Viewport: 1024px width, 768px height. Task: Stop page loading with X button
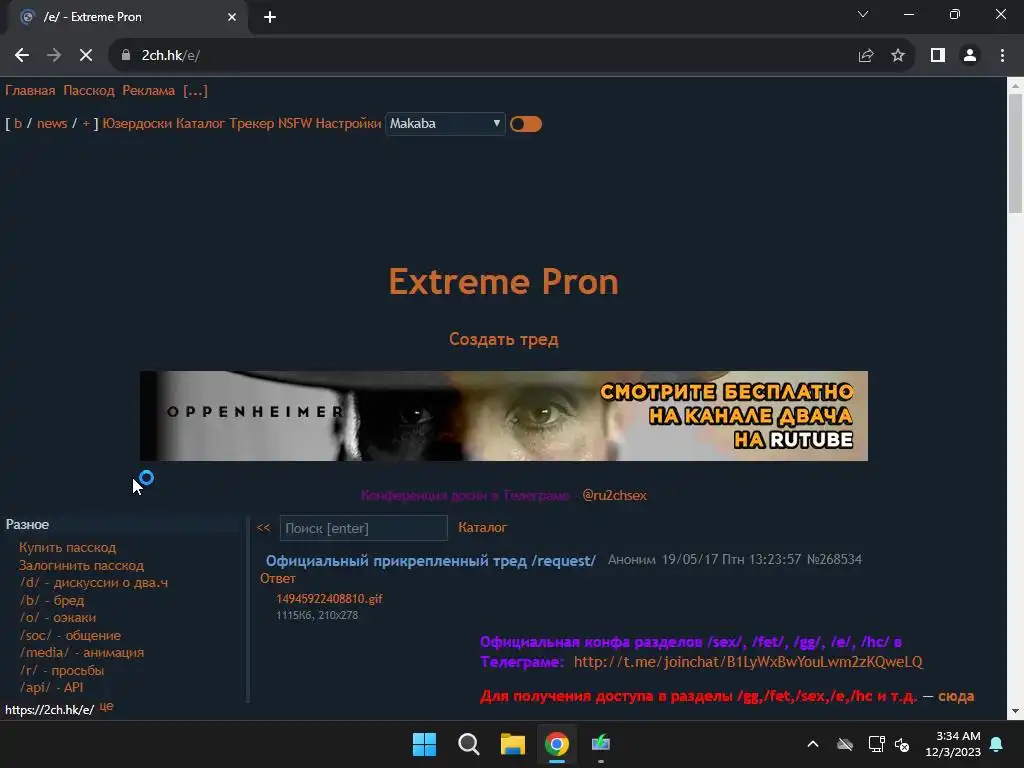click(x=86, y=56)
